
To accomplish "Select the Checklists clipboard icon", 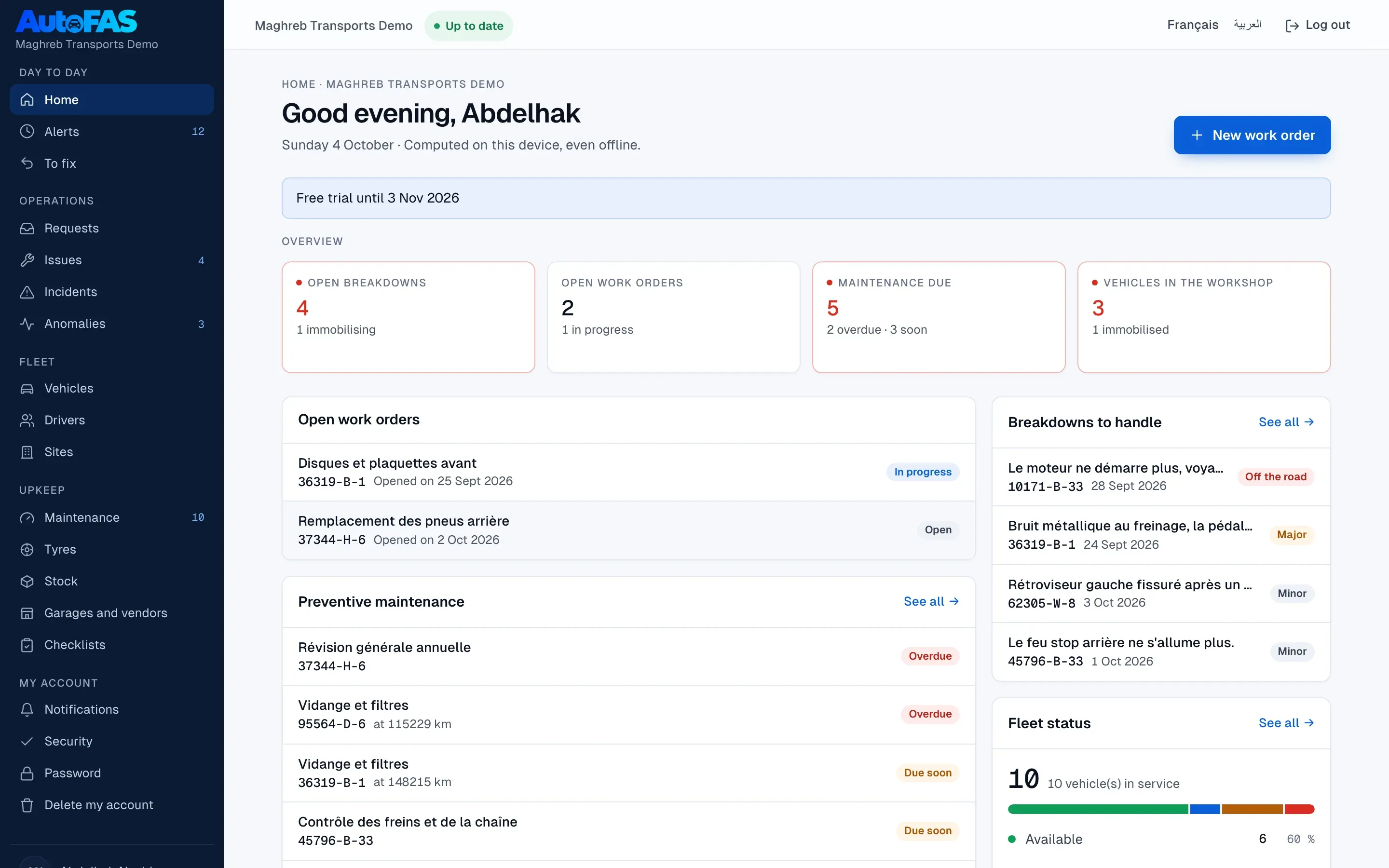I will [x=27, y=645].
